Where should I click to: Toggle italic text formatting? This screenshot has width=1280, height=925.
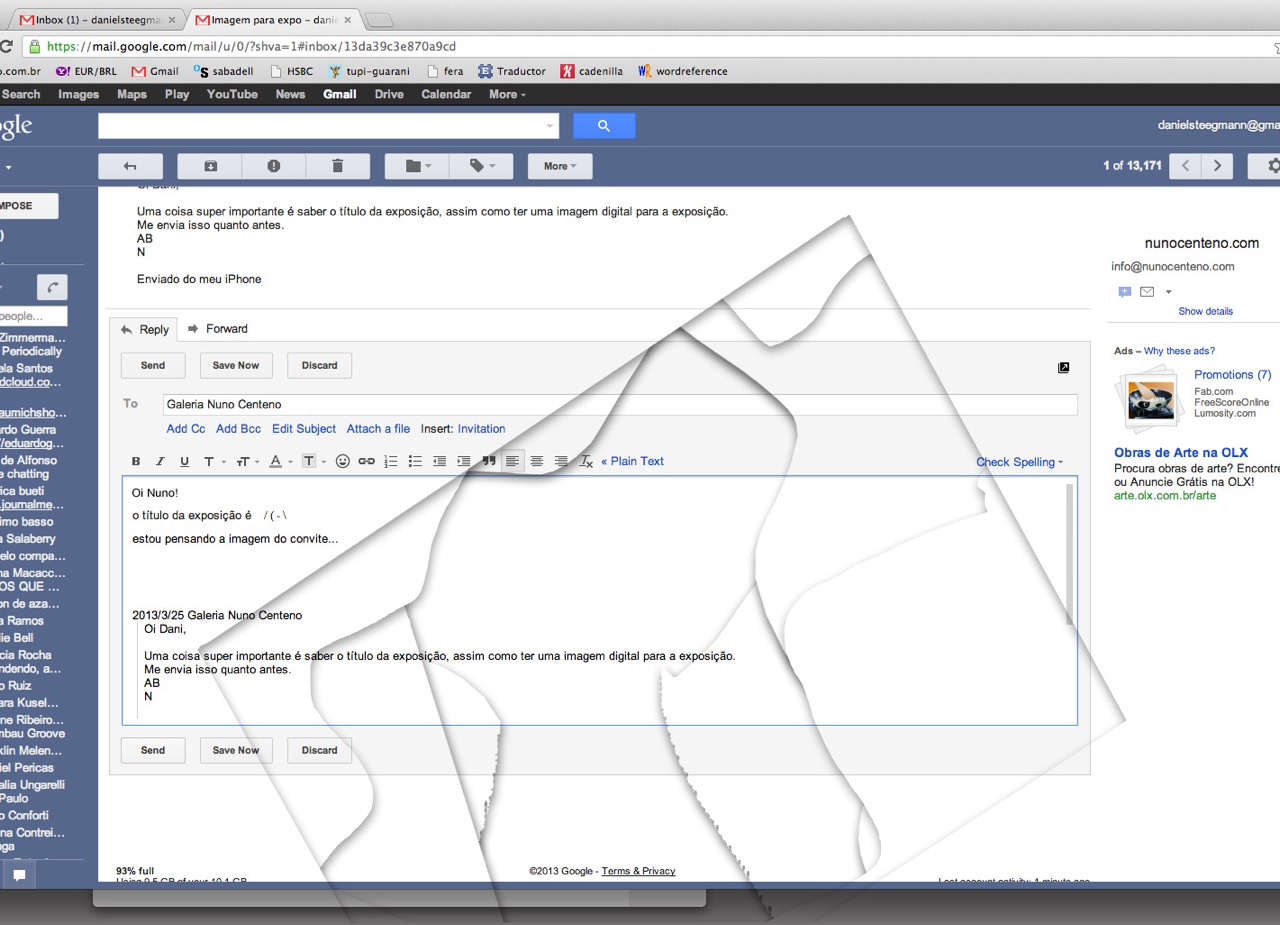pos(160,461)
